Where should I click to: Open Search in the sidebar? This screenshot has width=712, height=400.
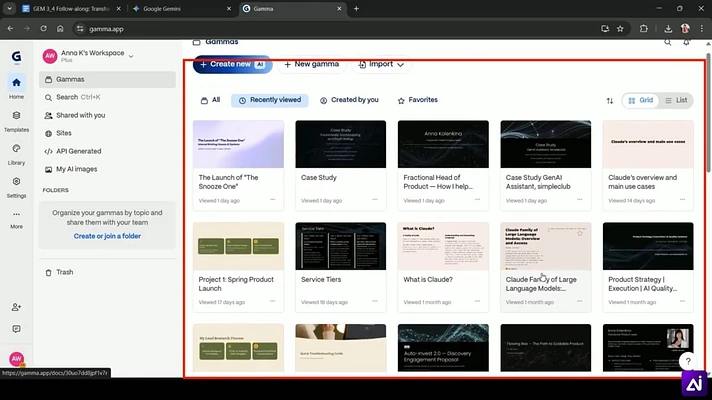tap(108, 97)
